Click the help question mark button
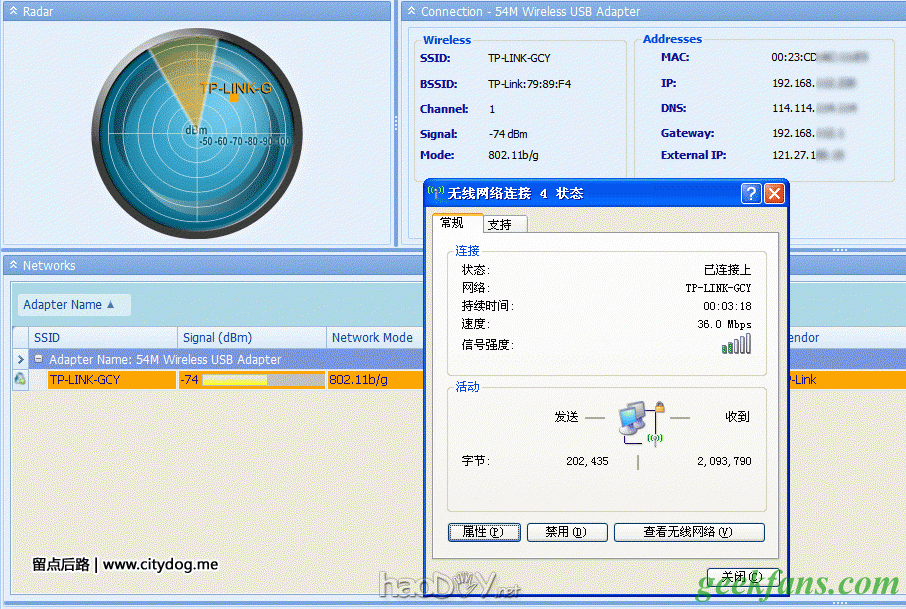 [751, 193]
